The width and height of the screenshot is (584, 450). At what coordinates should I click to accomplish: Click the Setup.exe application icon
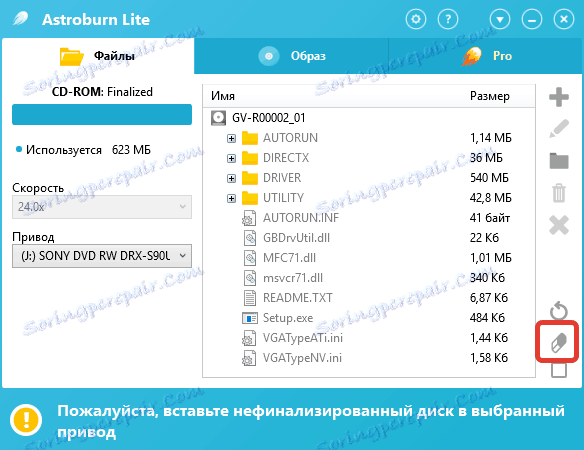click(x=250, y=318)
